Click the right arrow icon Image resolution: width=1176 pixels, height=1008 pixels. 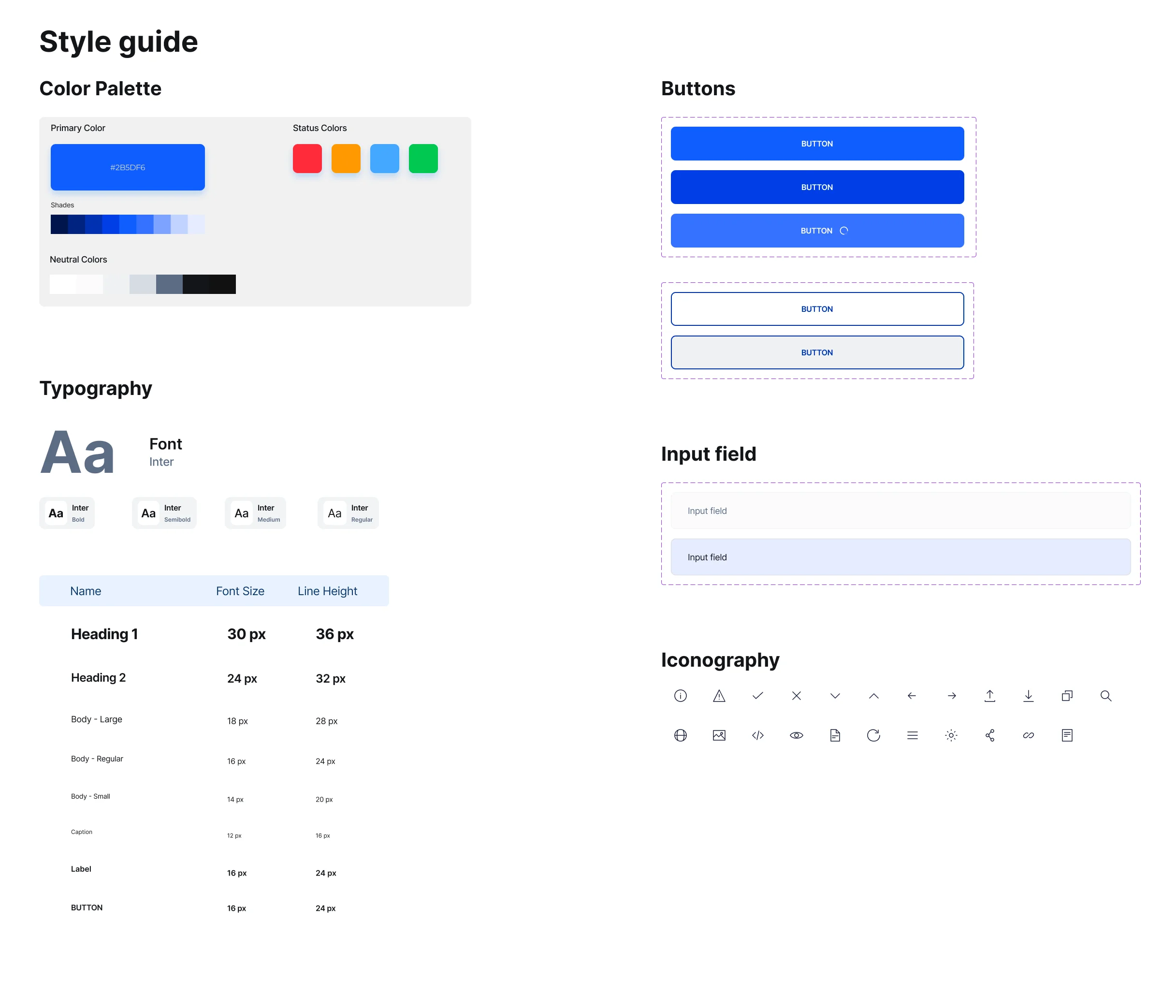[952, 696]
